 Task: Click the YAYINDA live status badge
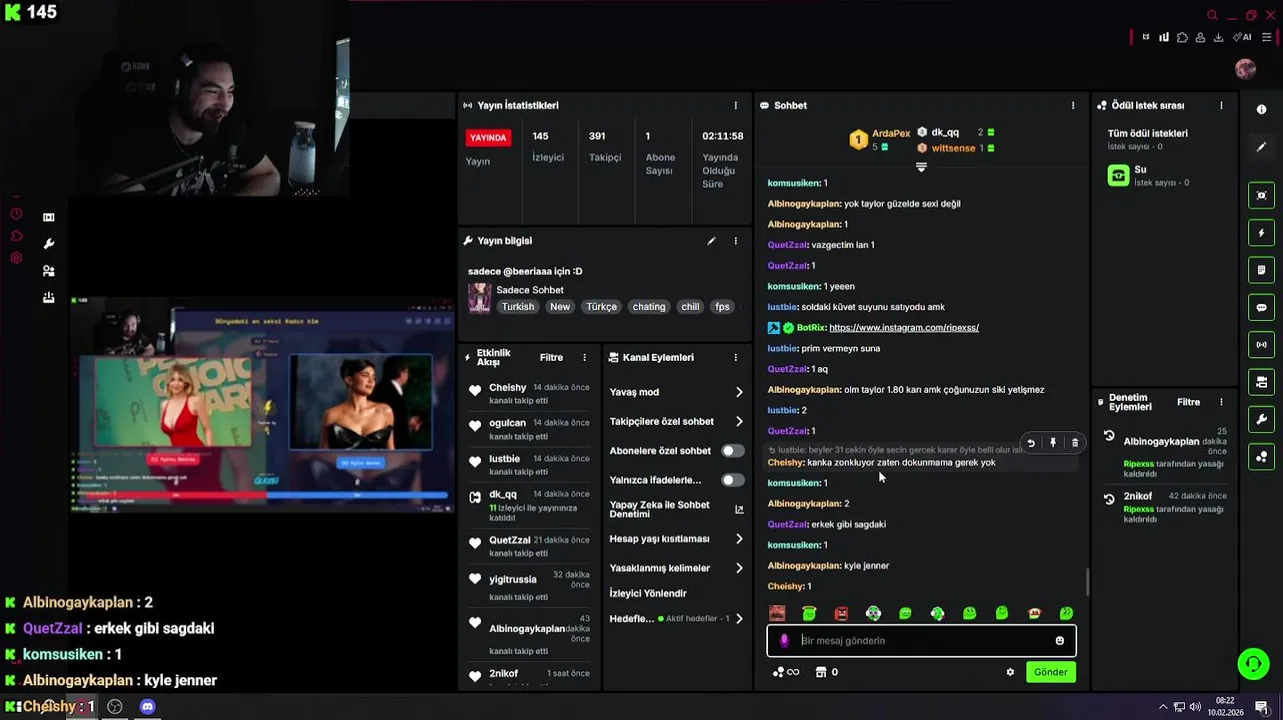[488, 137]
